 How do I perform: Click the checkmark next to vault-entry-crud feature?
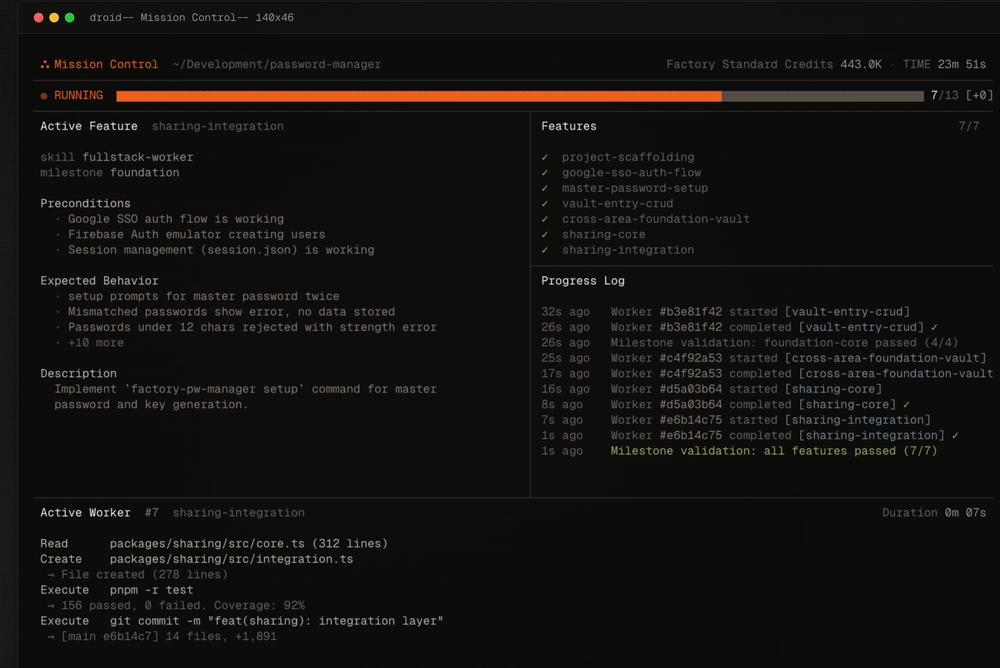point(545,204)
